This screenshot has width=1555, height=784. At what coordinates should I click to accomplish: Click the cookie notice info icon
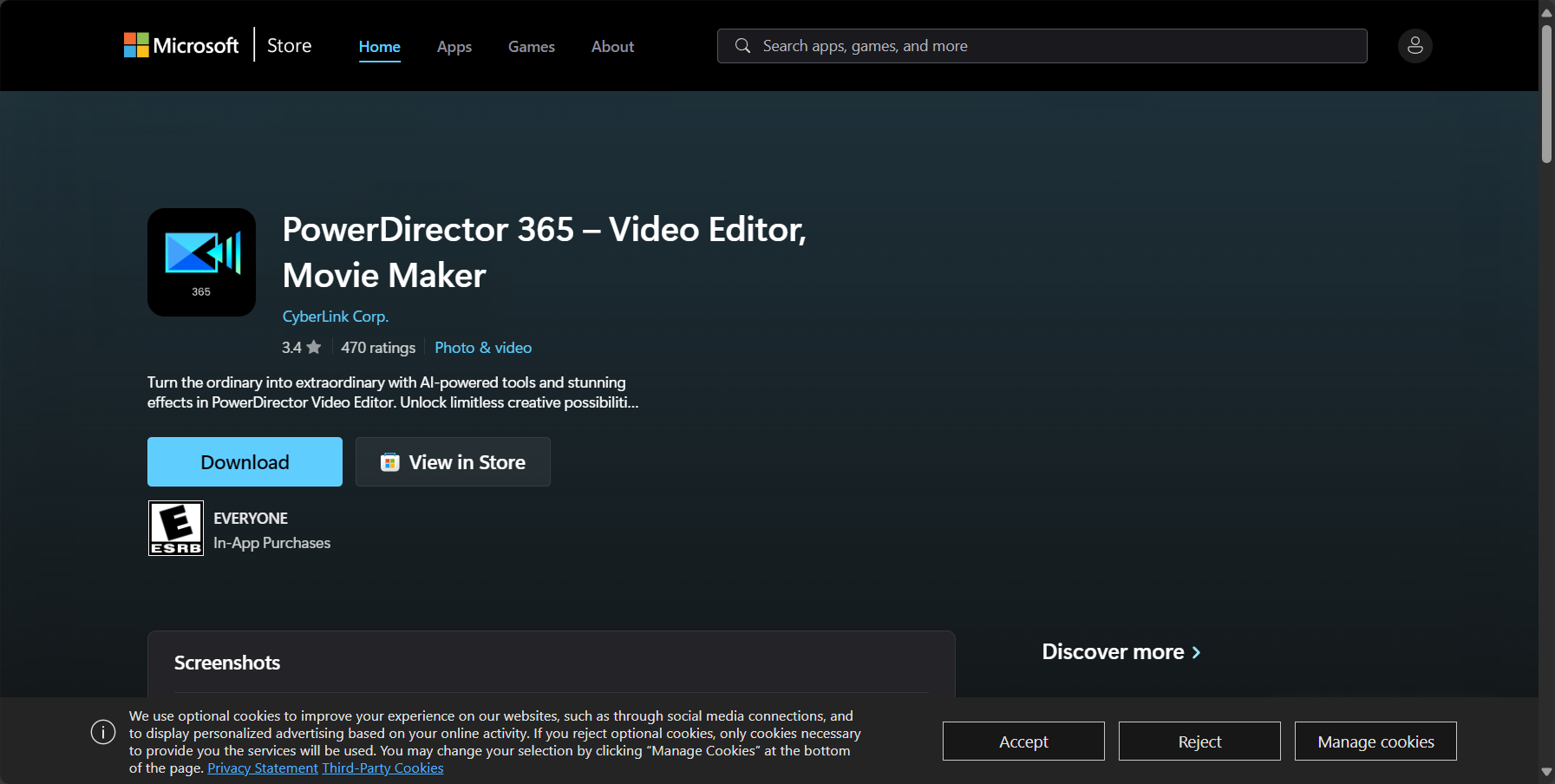(103, 732)
